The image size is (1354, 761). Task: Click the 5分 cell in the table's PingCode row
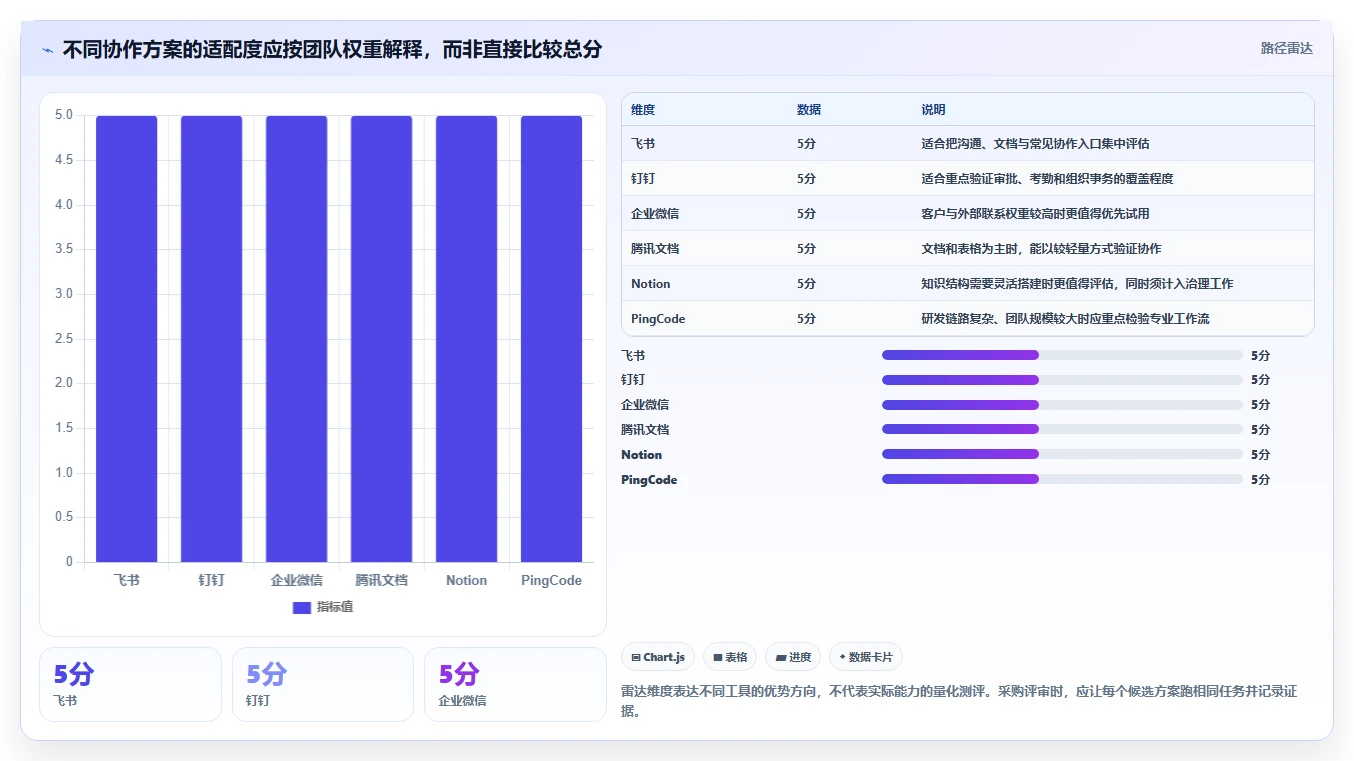[x=806, y=319]
